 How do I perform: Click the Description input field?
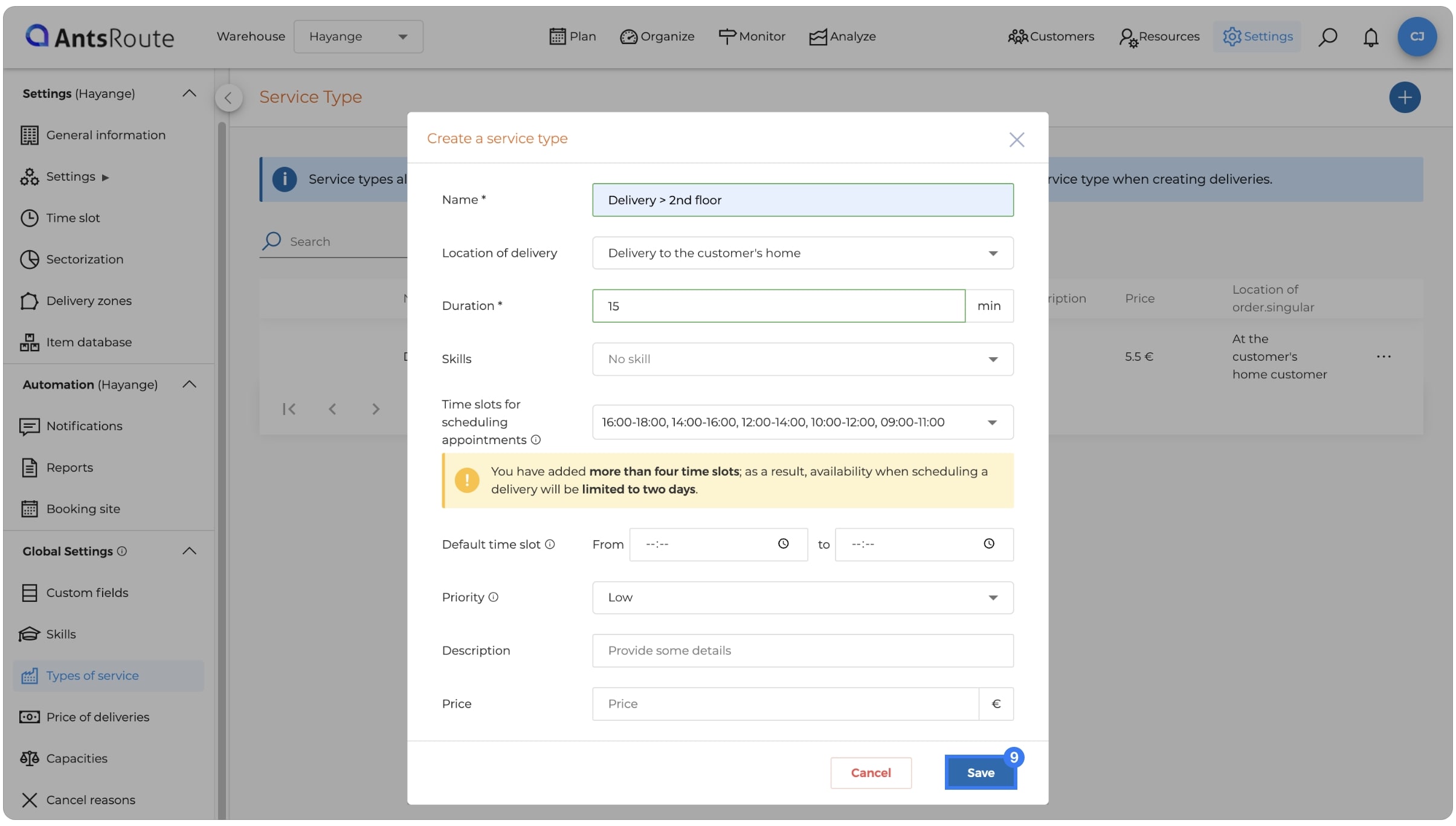[802, 651]
